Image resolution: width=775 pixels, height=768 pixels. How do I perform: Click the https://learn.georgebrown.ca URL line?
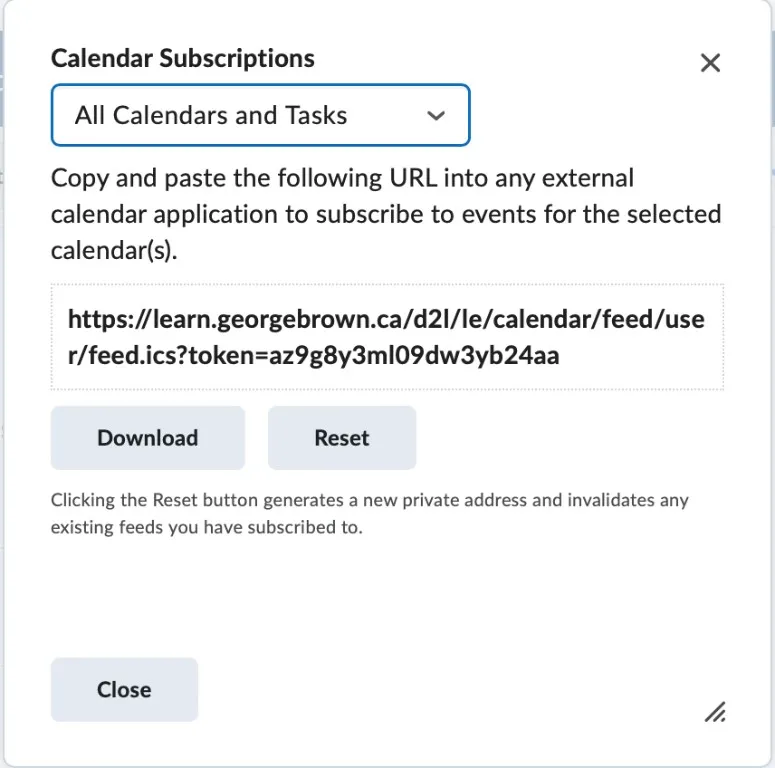[386, 320]
